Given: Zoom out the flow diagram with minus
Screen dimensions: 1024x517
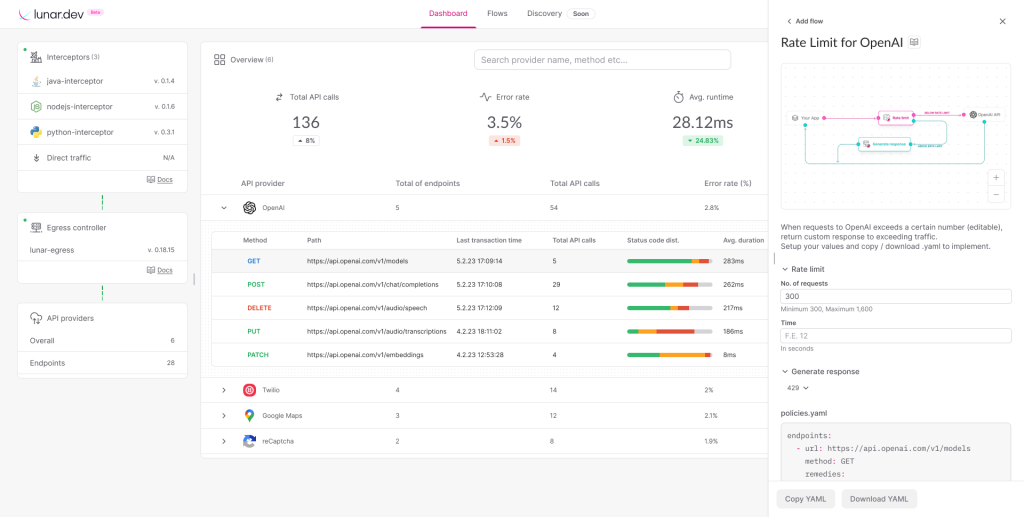Looking at the screenshot, I should 995,194.
